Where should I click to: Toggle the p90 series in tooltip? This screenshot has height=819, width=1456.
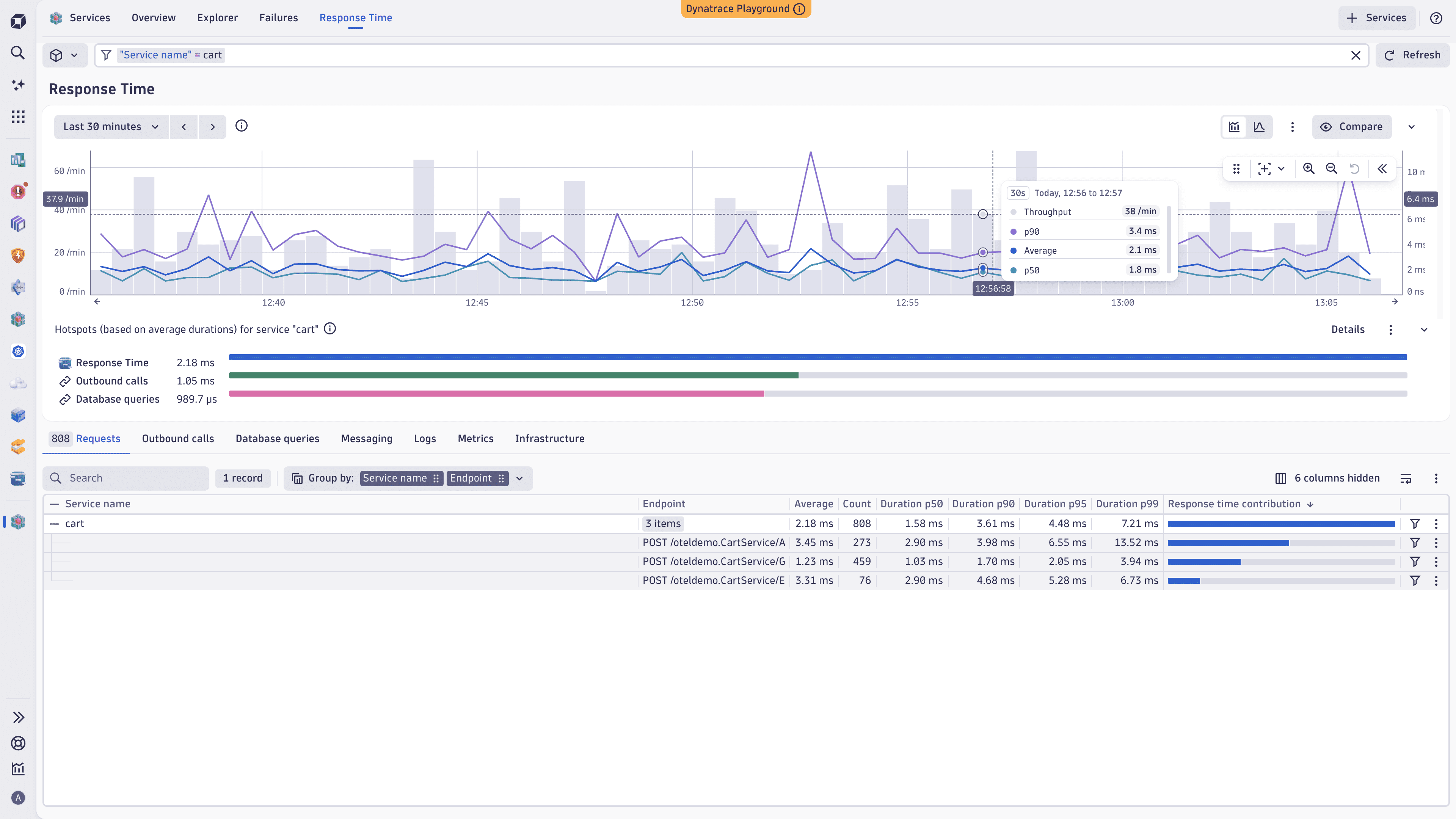coord(1084,231)
